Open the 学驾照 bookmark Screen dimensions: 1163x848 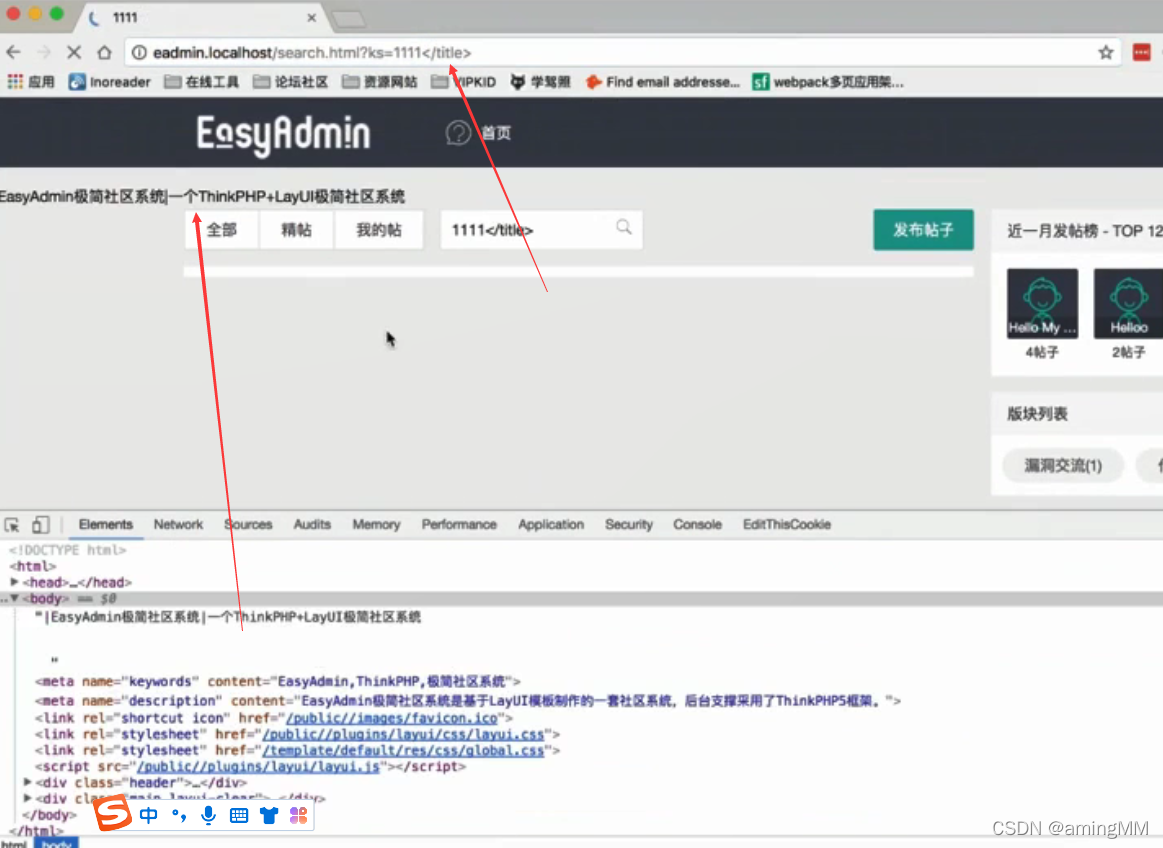point(540,82)
